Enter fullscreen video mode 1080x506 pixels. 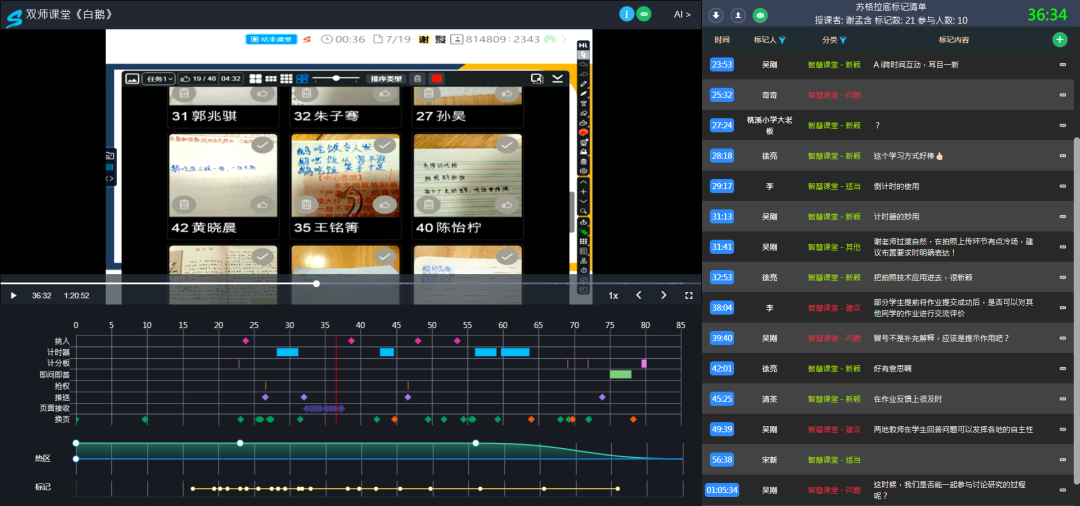pos(688,296)
